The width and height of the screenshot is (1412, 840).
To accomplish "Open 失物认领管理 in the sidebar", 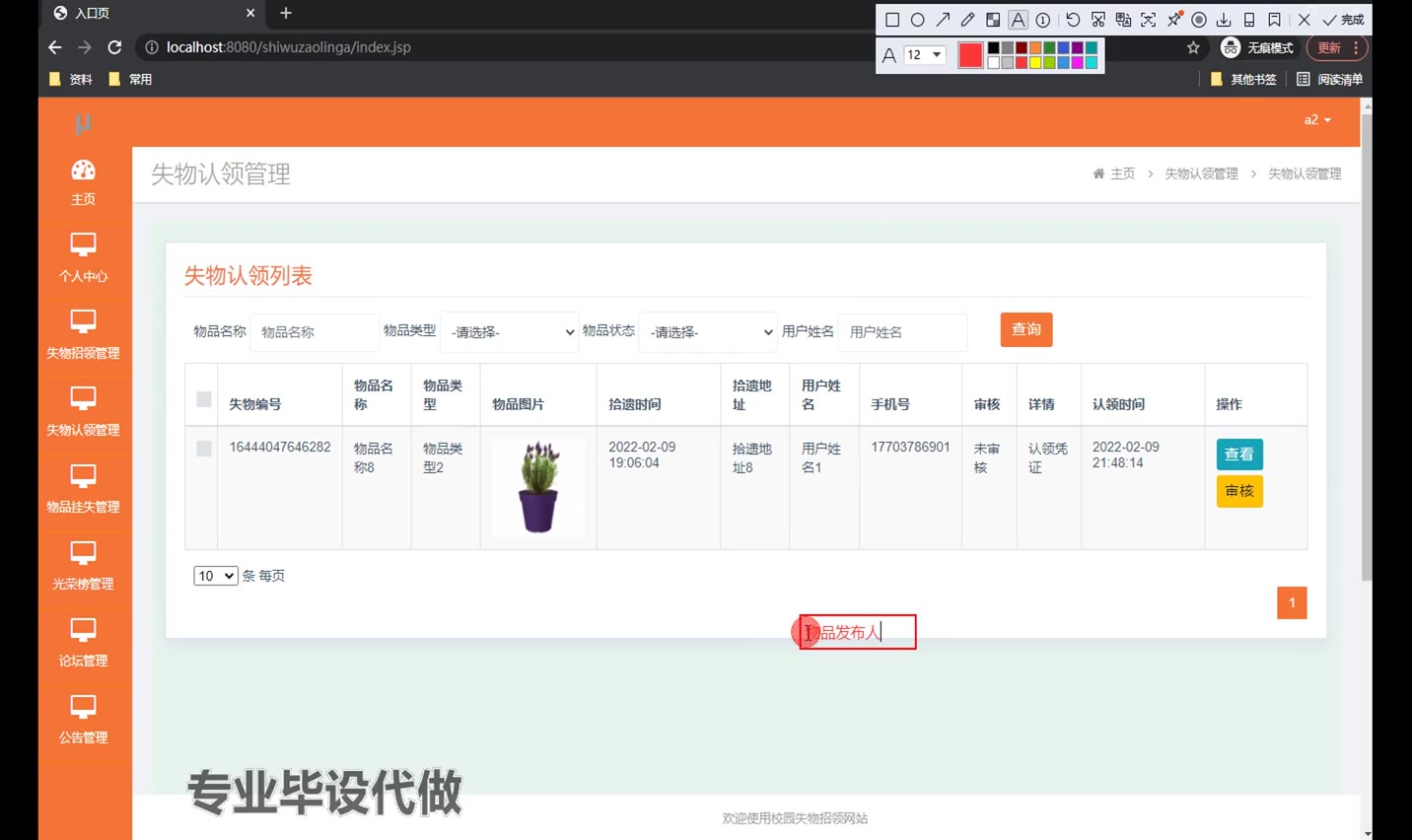I will click(x=84, y=412).
